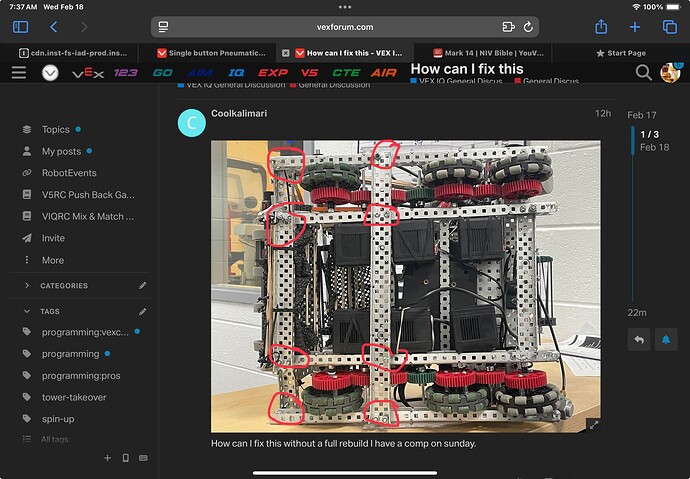Viewport: 690px width, 479px height.
Task: Switch to Mark 14 NIV Bible tab
Action: (x=488, y=53)
